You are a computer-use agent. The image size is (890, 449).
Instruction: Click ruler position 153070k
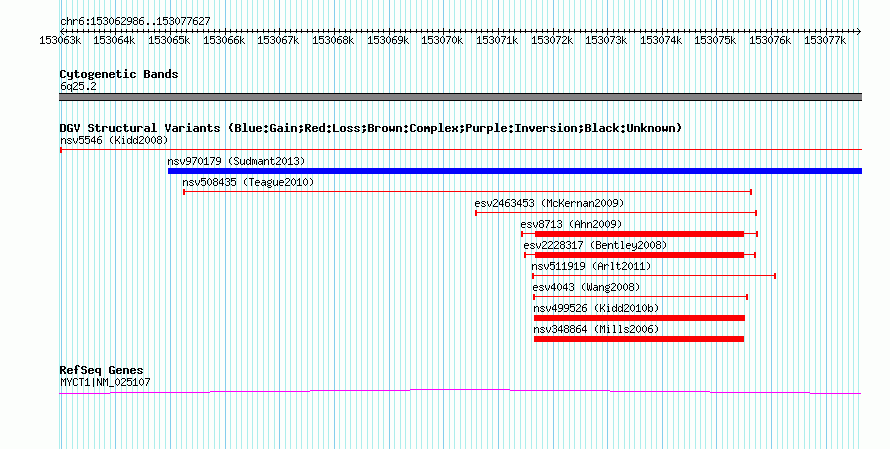pyautogui.click(x=442, y=41)
